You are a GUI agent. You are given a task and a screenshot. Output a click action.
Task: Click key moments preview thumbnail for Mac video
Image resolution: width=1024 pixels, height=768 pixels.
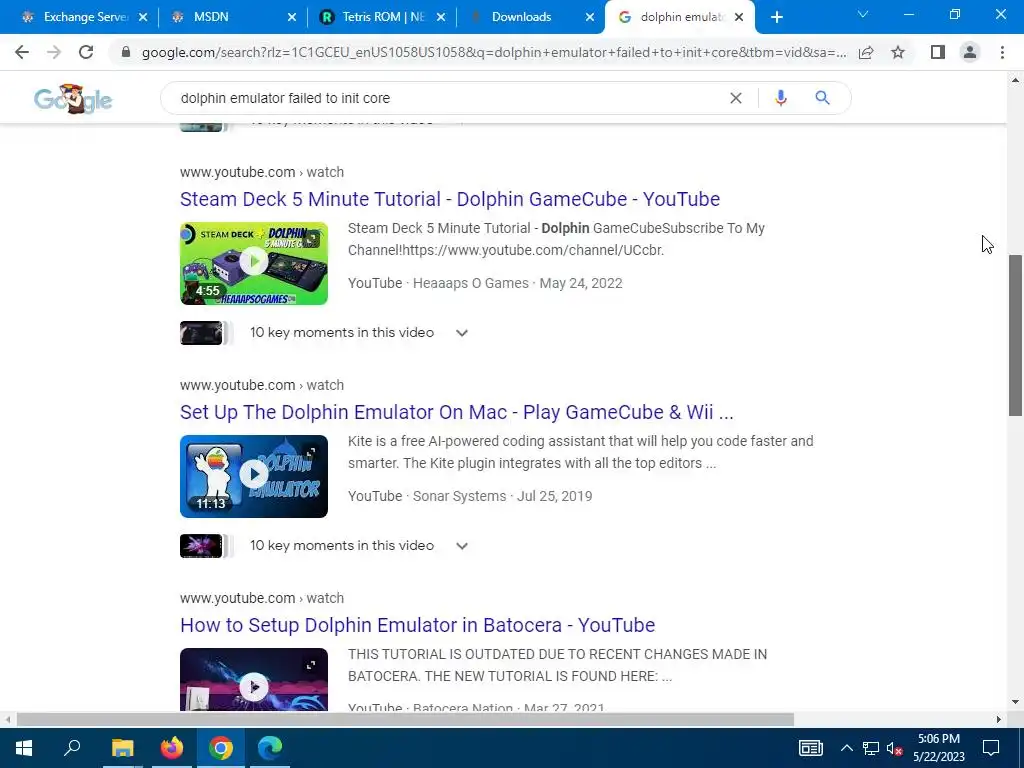point(201,545)
